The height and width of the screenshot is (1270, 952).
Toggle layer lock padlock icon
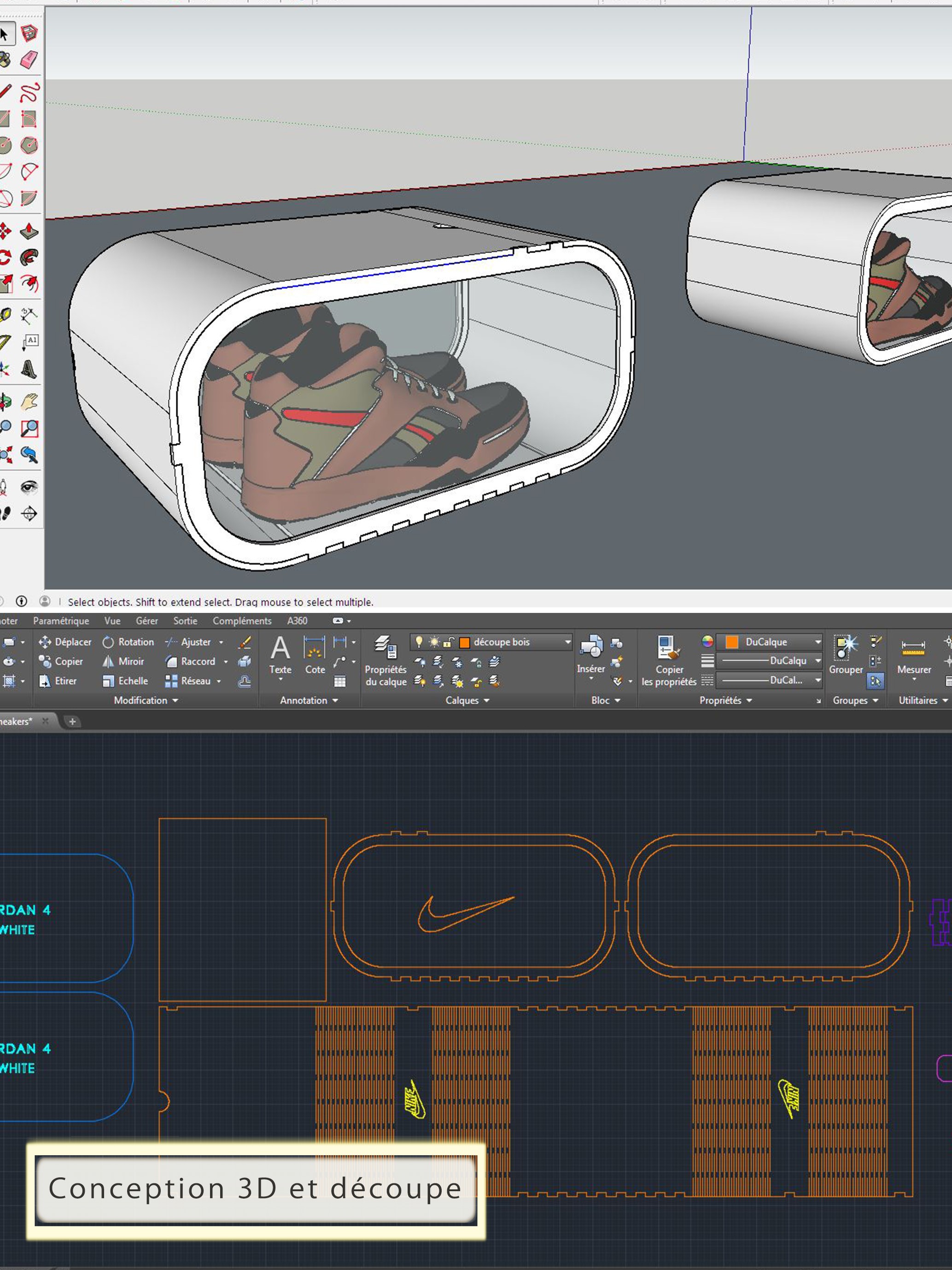tap(449, 641)
